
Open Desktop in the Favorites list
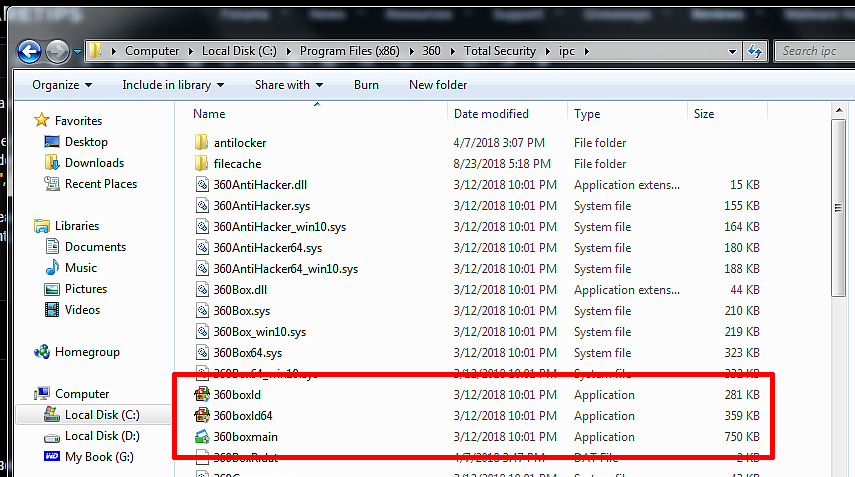pos(86,142)
